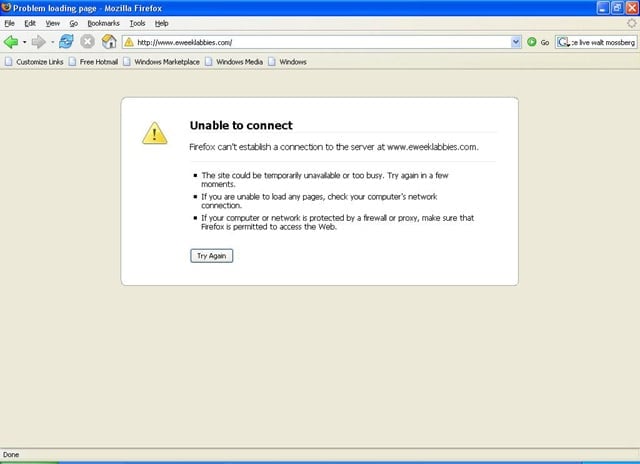Click the Try Again button

(x=211, y=256)
